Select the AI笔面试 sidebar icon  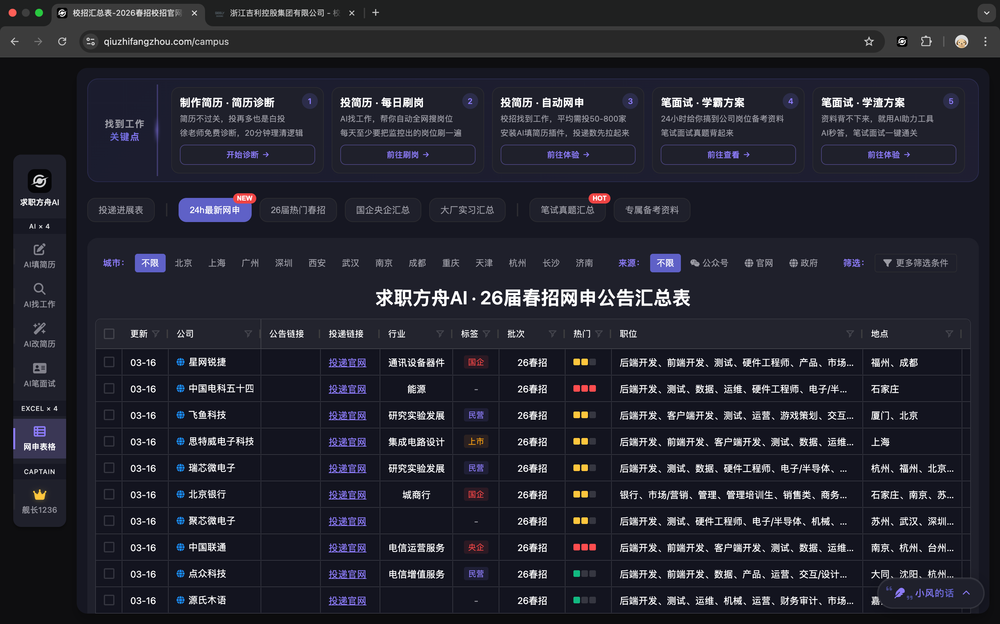(x=39, y=369)
